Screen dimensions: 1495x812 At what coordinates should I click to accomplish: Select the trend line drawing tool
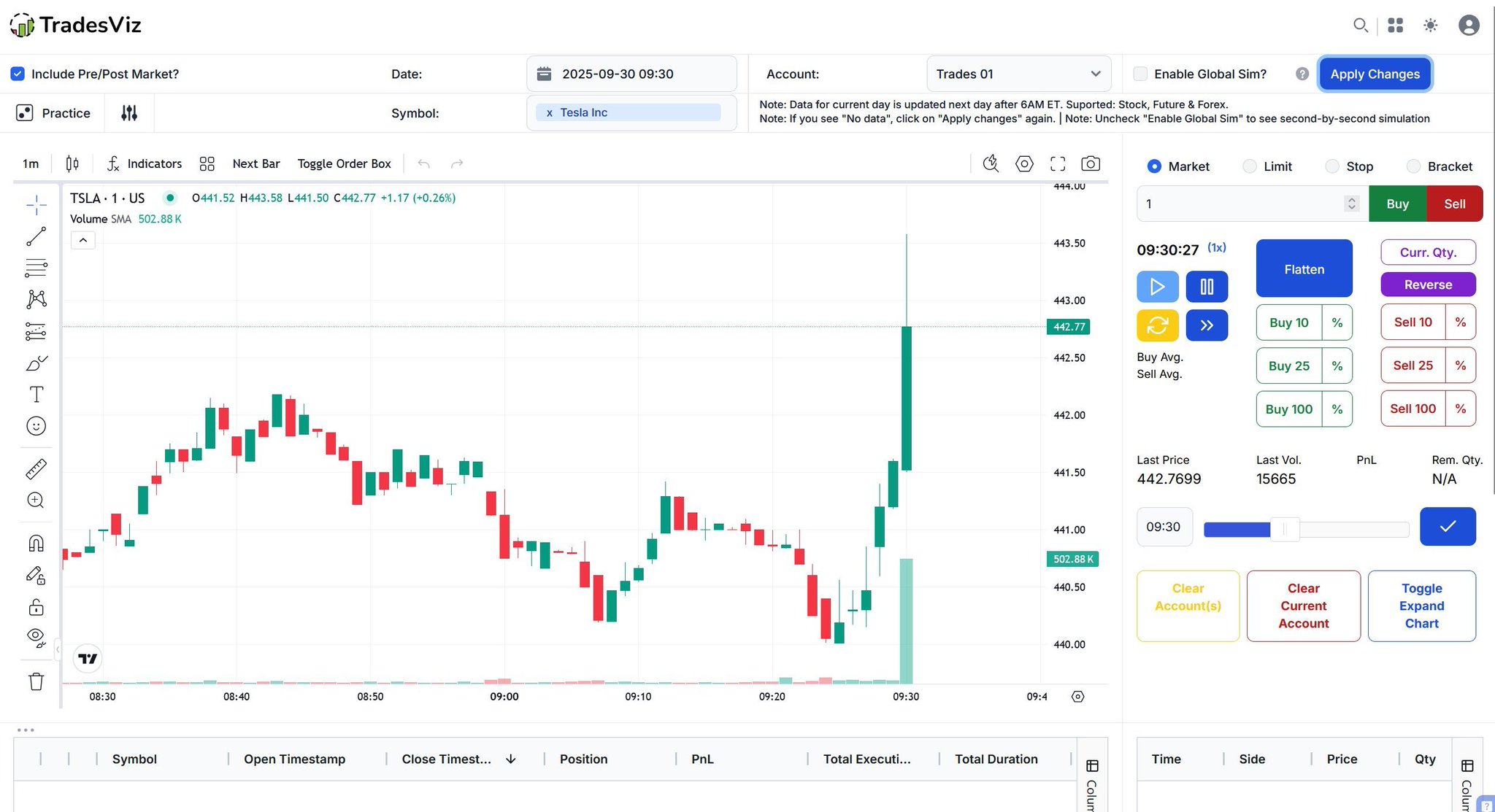click(x=36, y=236)
